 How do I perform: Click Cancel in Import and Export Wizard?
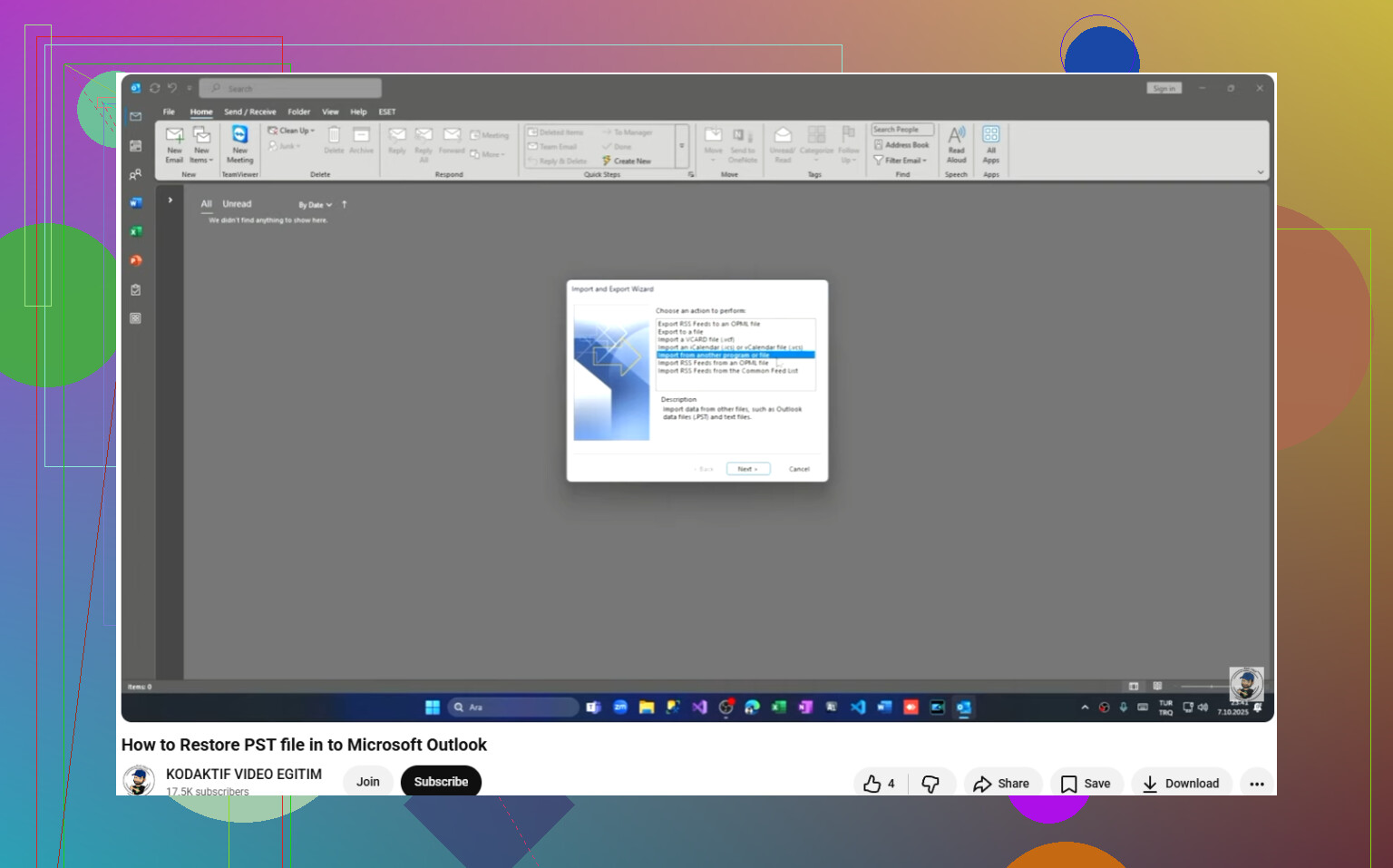pyautogui.click(x=799, y=469)
